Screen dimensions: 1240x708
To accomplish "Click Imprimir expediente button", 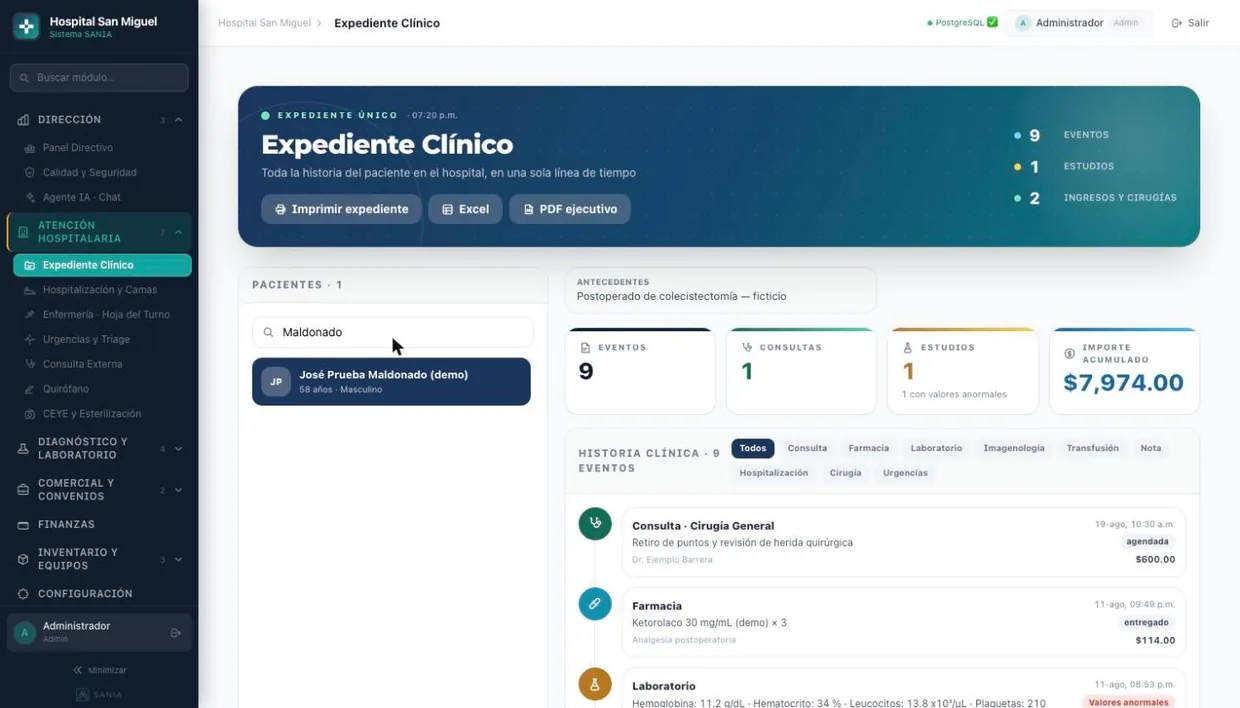I will tap(341, 209).
